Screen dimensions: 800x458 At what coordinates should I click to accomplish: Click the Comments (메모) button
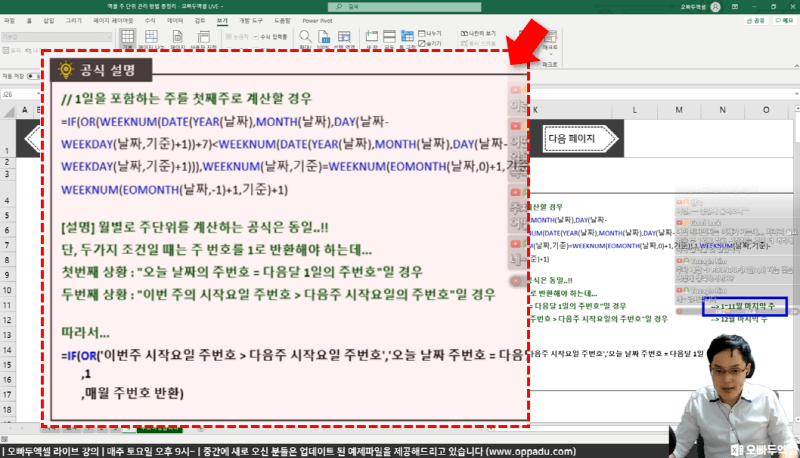785,21
